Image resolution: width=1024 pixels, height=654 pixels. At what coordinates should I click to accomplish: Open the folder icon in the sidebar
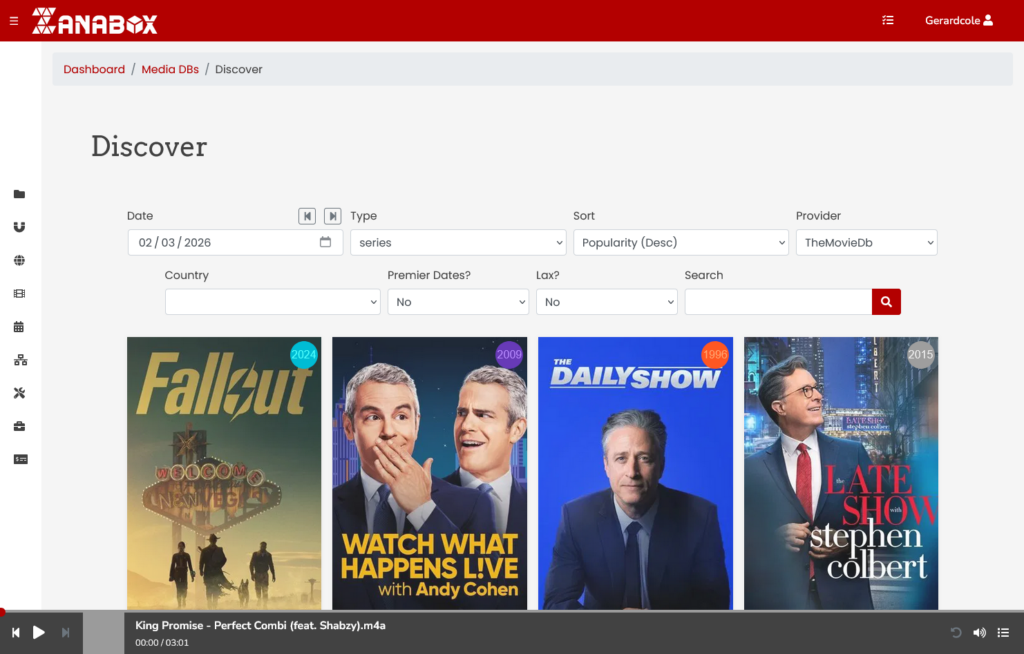pyautogui.click(x=19, y=194)
